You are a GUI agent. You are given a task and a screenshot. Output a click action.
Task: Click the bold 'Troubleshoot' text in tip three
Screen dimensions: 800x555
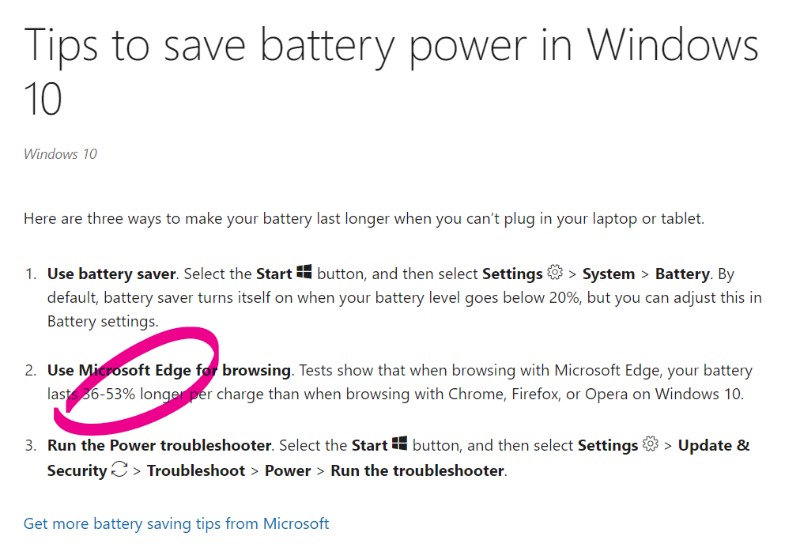pos(196,470)
